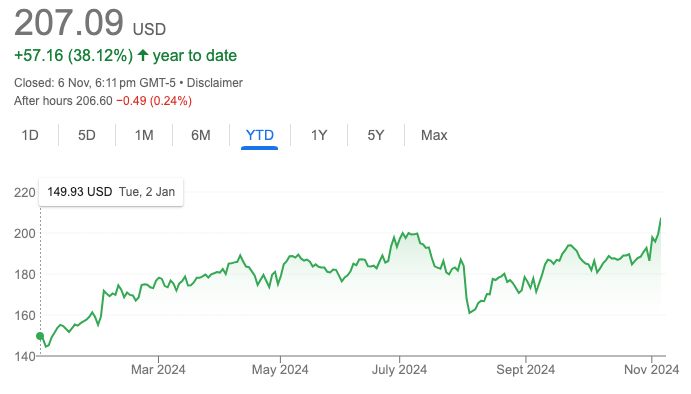691x394 pixels.
Task: Select the 1D time range tab
Action: pos(30,135)
